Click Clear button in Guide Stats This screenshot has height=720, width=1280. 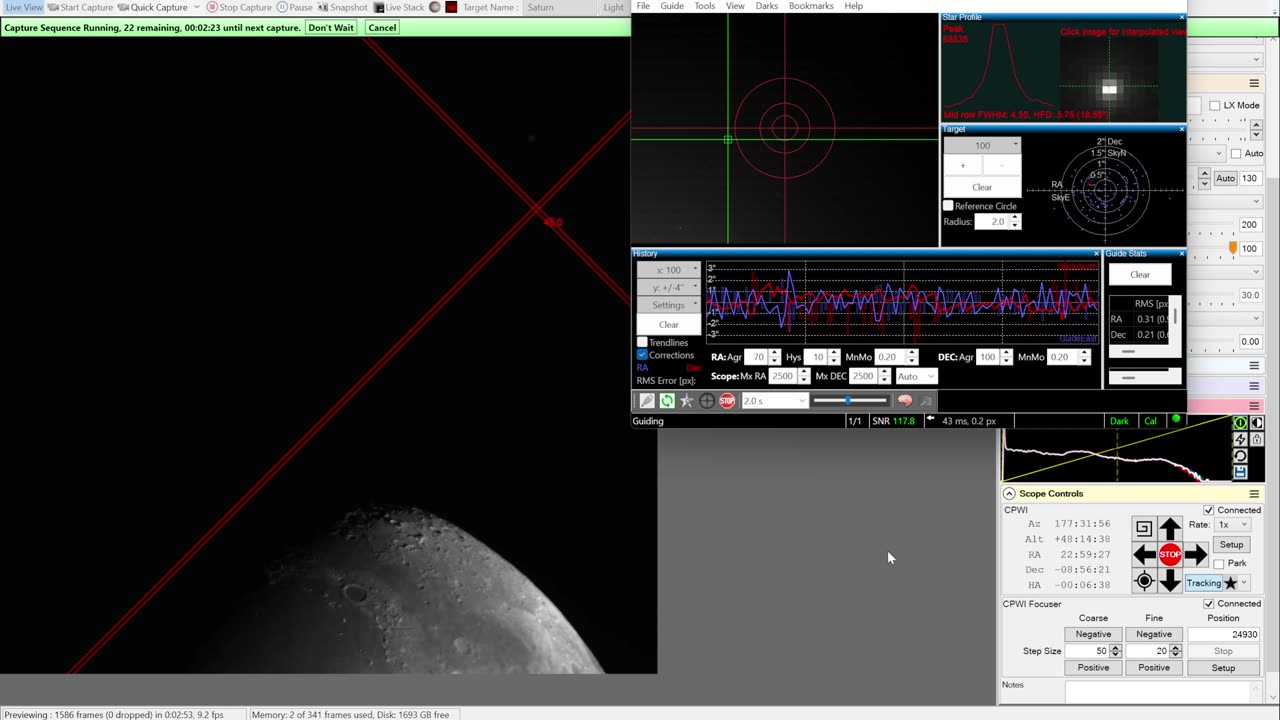[1140, 274]
